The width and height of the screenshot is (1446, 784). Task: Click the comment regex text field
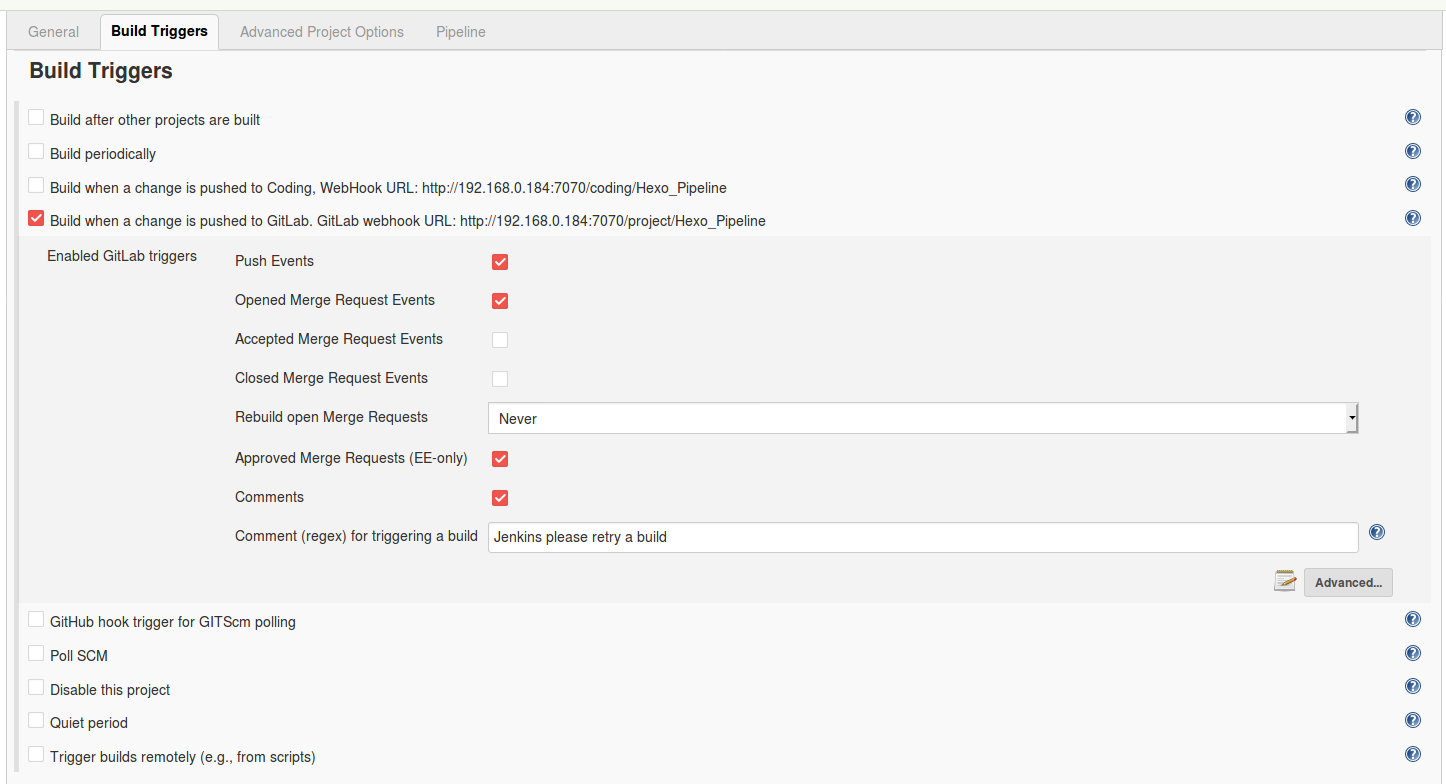click(922, 537)
